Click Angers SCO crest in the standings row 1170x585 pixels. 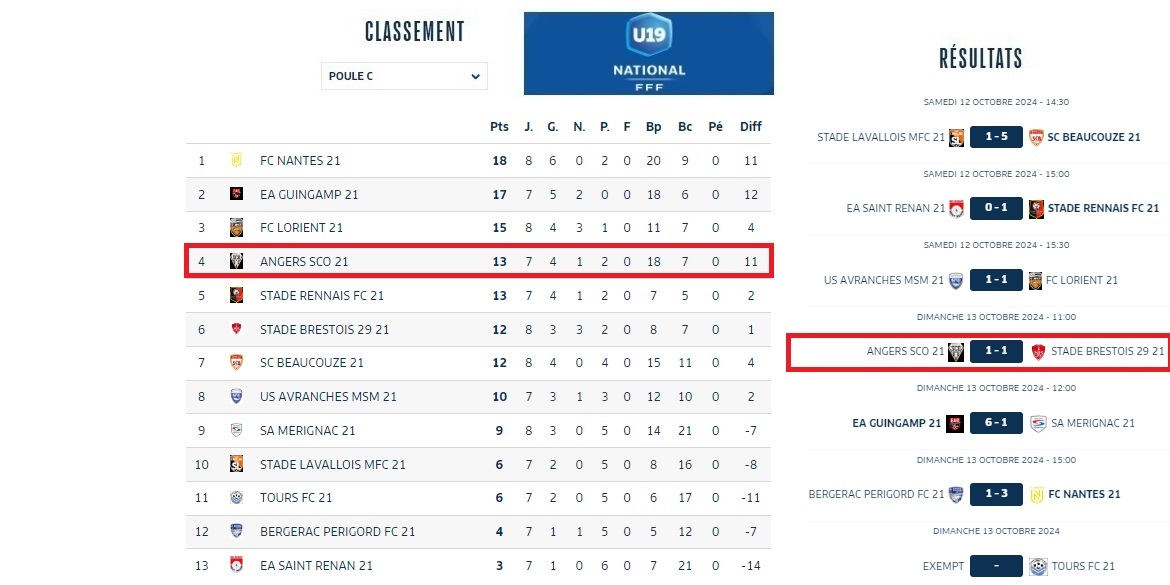(237, 262)
